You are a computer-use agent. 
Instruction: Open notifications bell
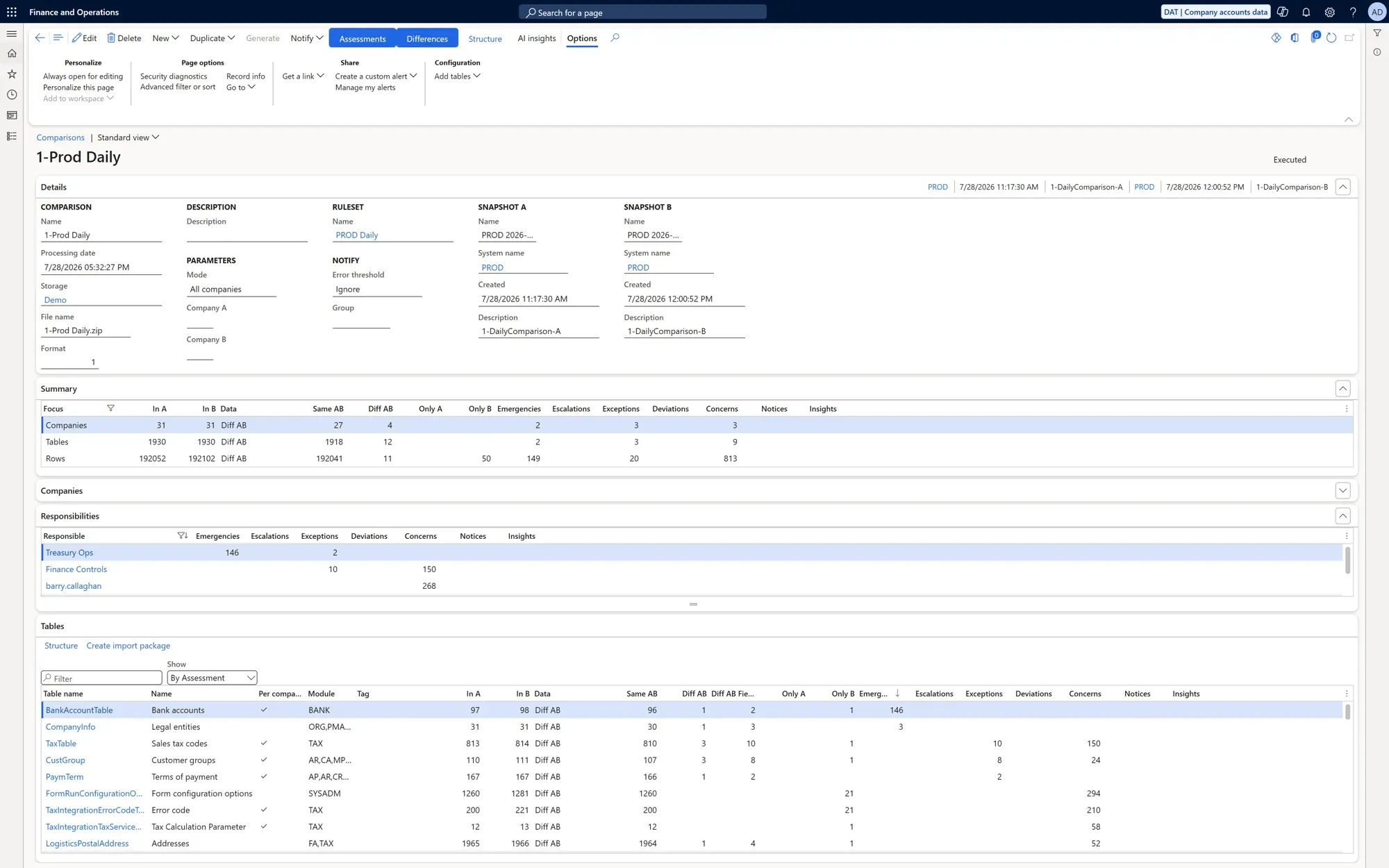click(1306, 12)
